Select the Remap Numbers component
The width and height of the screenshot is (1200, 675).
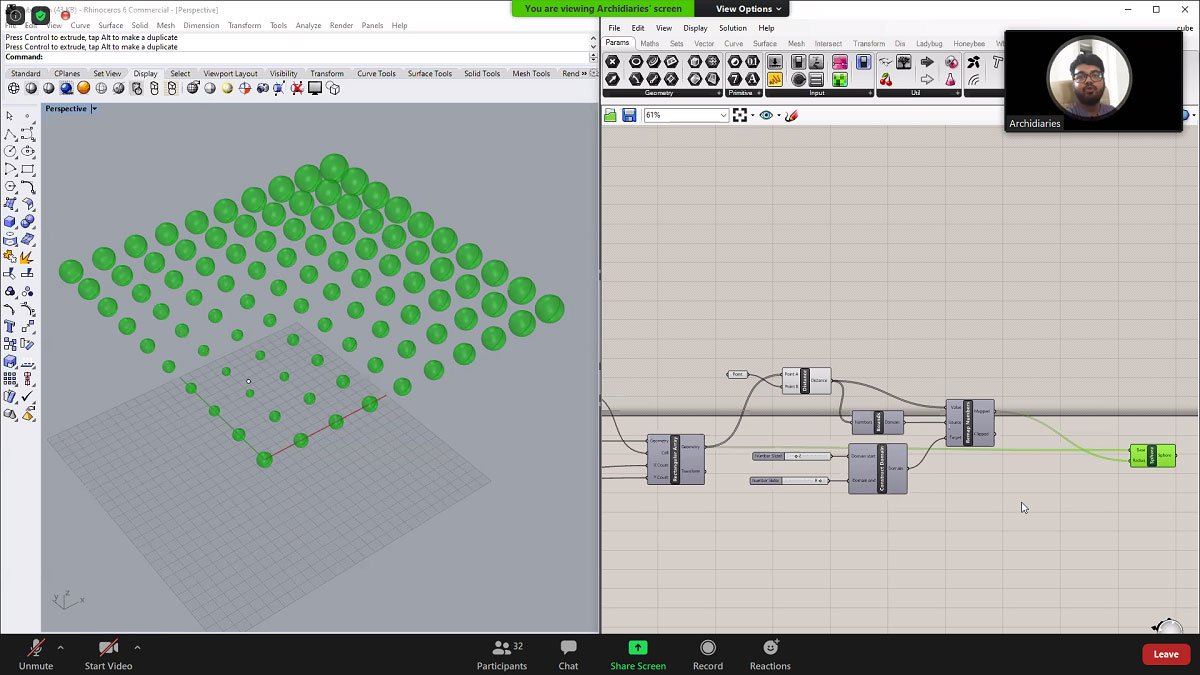(969, 422)
